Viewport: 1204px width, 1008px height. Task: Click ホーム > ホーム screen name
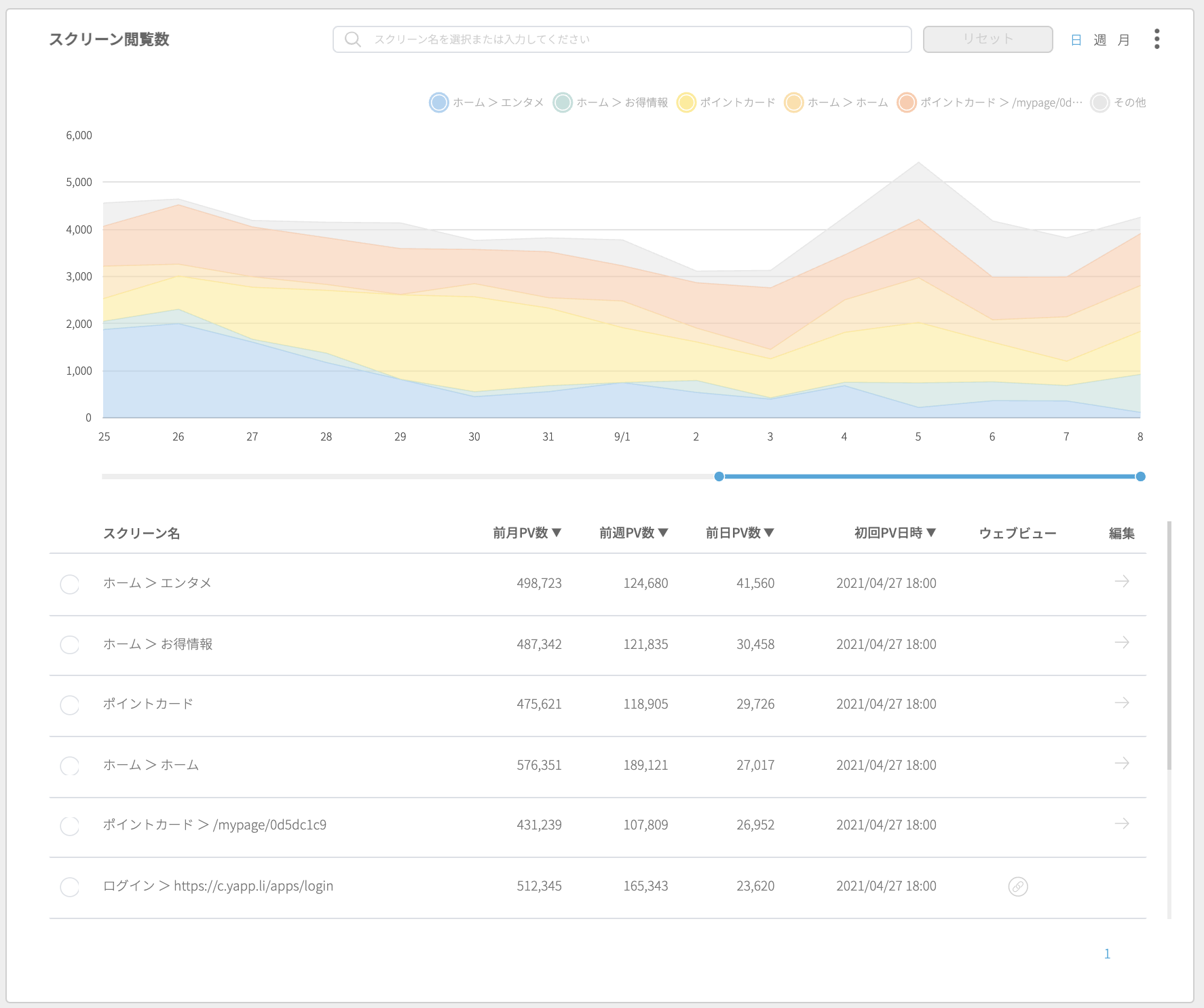[151, 765]
